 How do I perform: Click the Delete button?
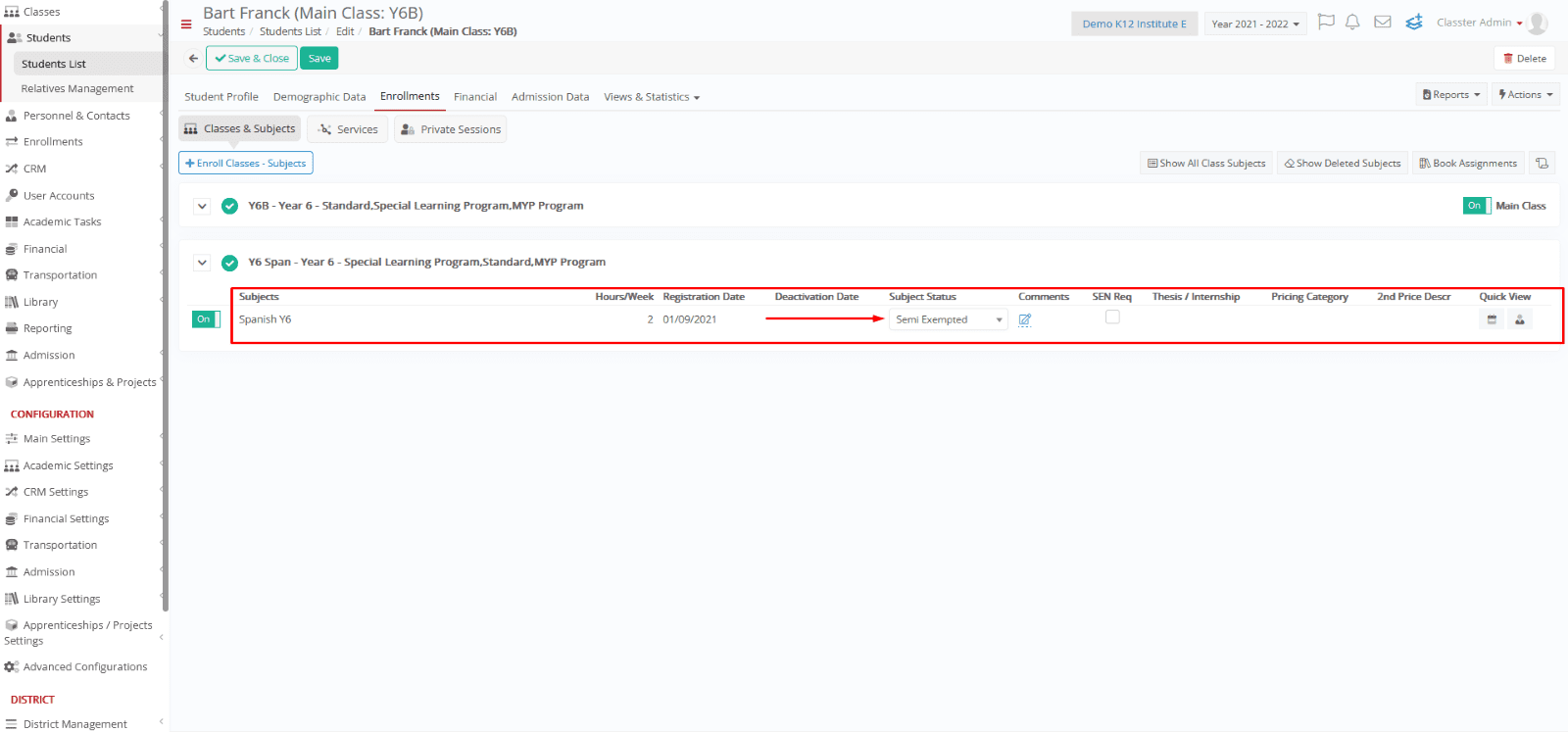tap(1524, 59)
